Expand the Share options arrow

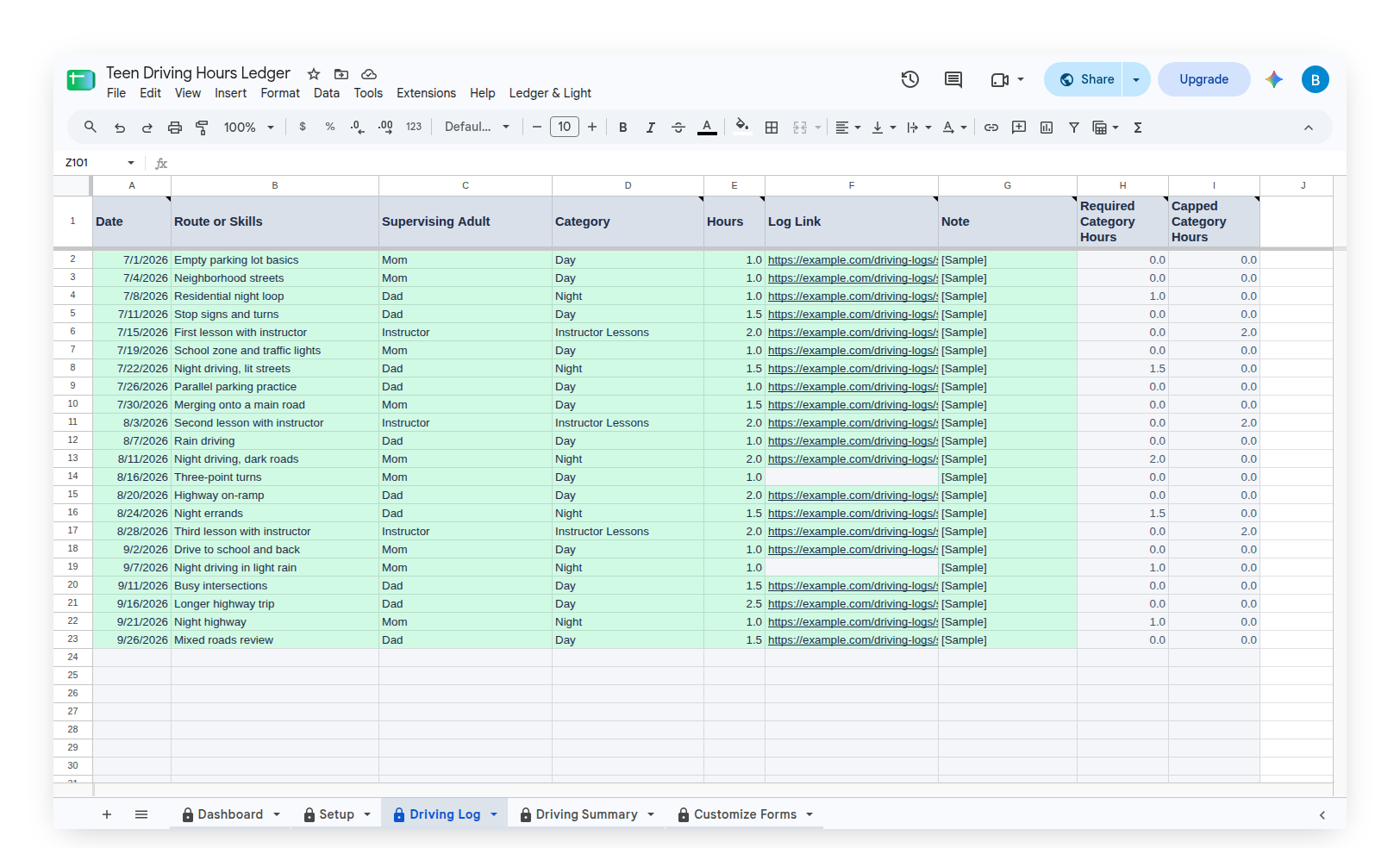[1136, 79]
